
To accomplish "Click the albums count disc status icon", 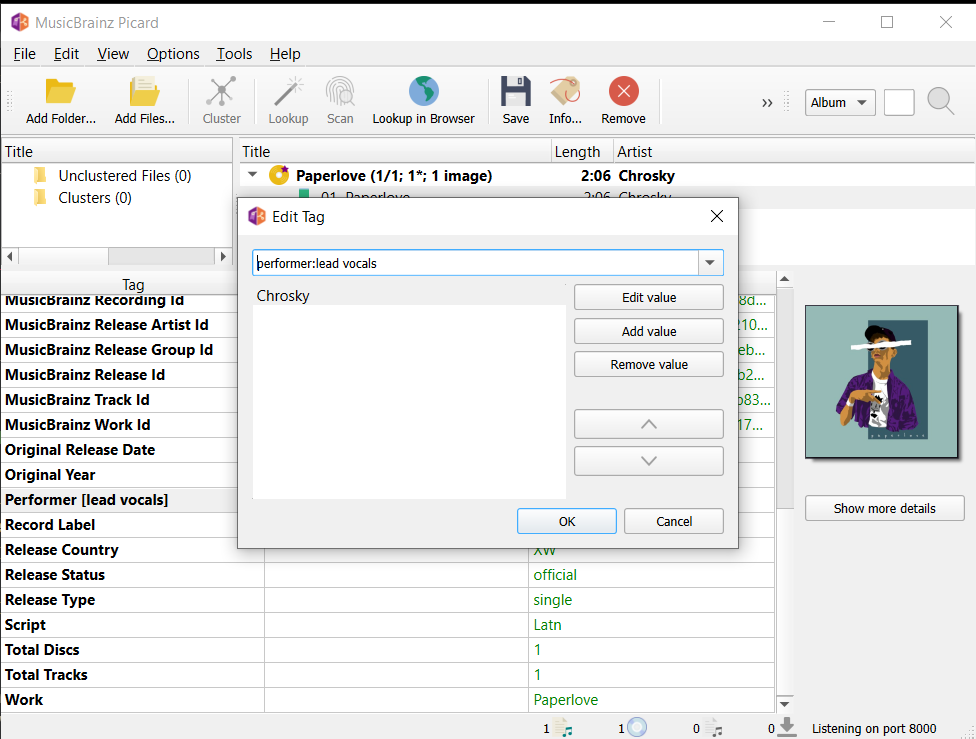I will click(x=637, y=727).
